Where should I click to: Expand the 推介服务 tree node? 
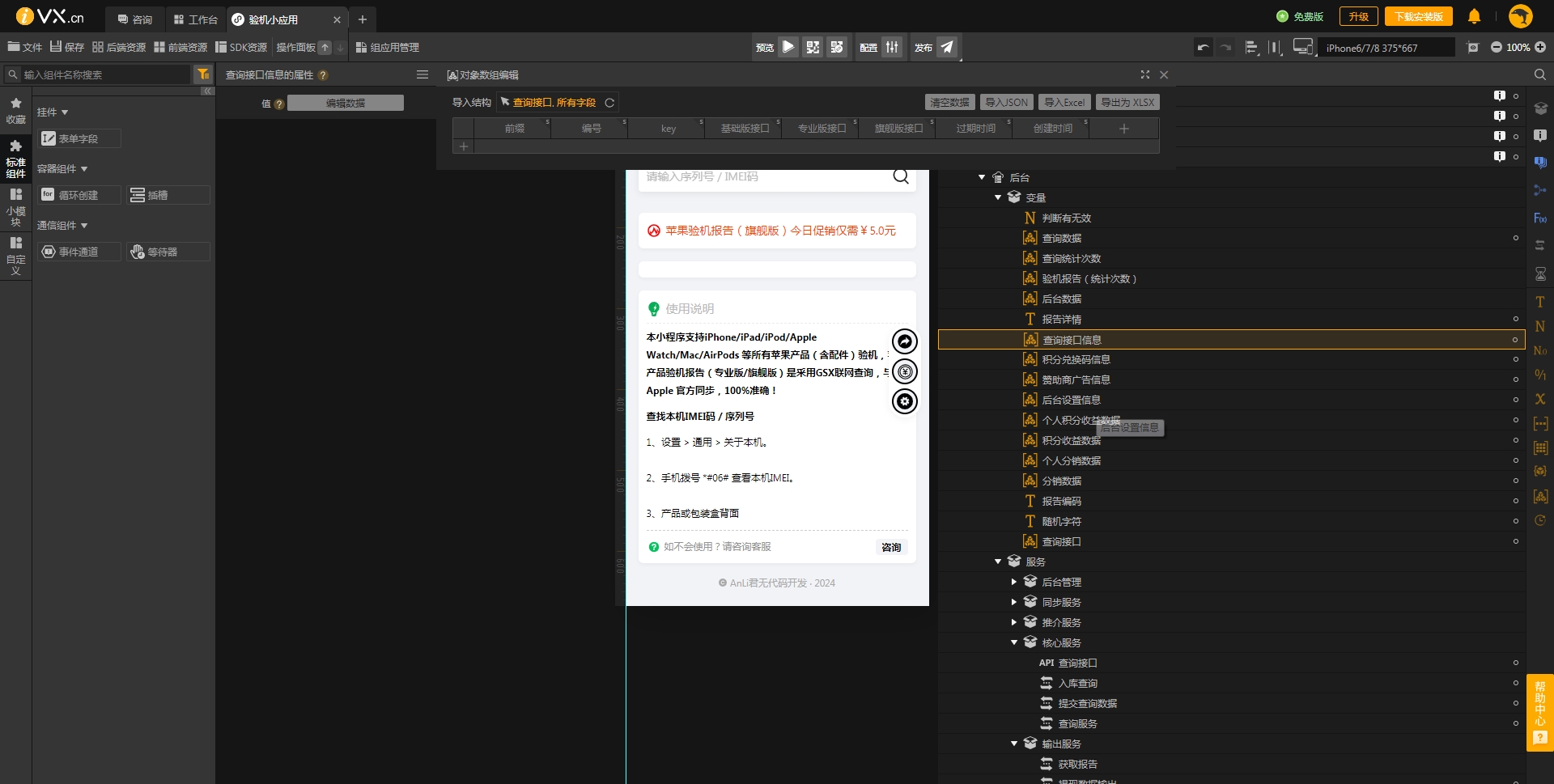pos(1014,622)
